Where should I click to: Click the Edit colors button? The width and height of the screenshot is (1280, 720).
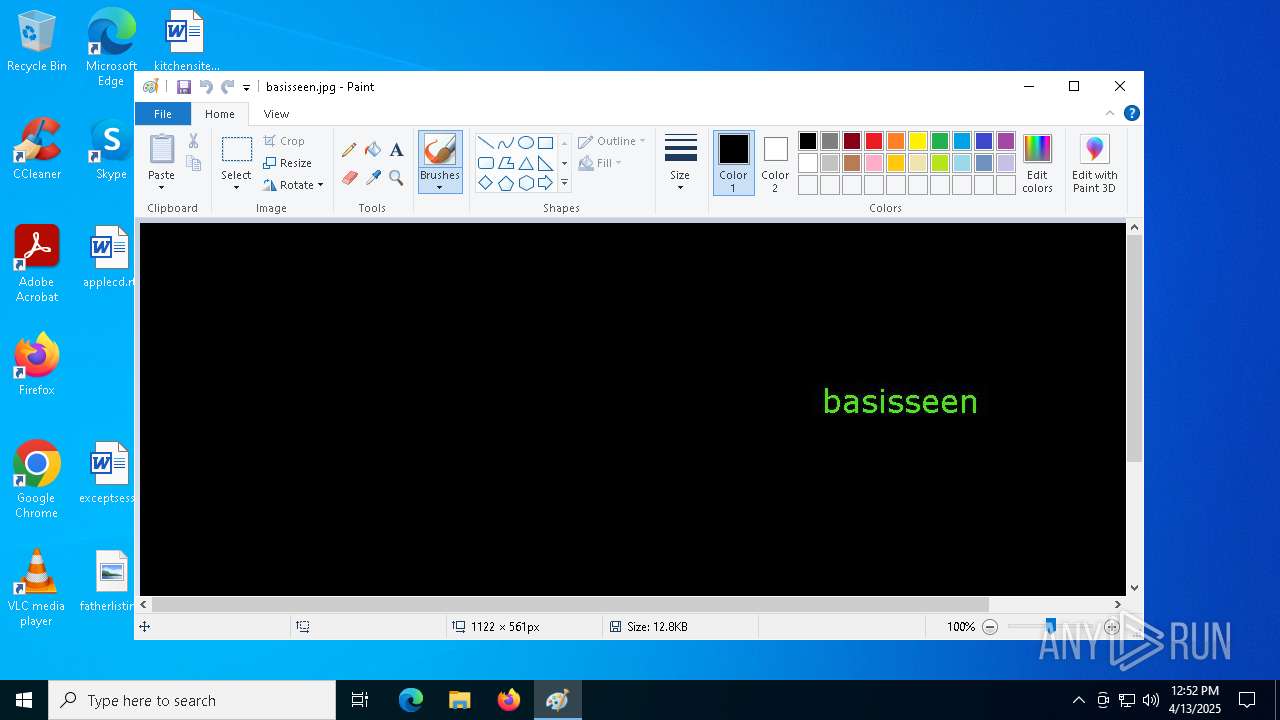1037,163
